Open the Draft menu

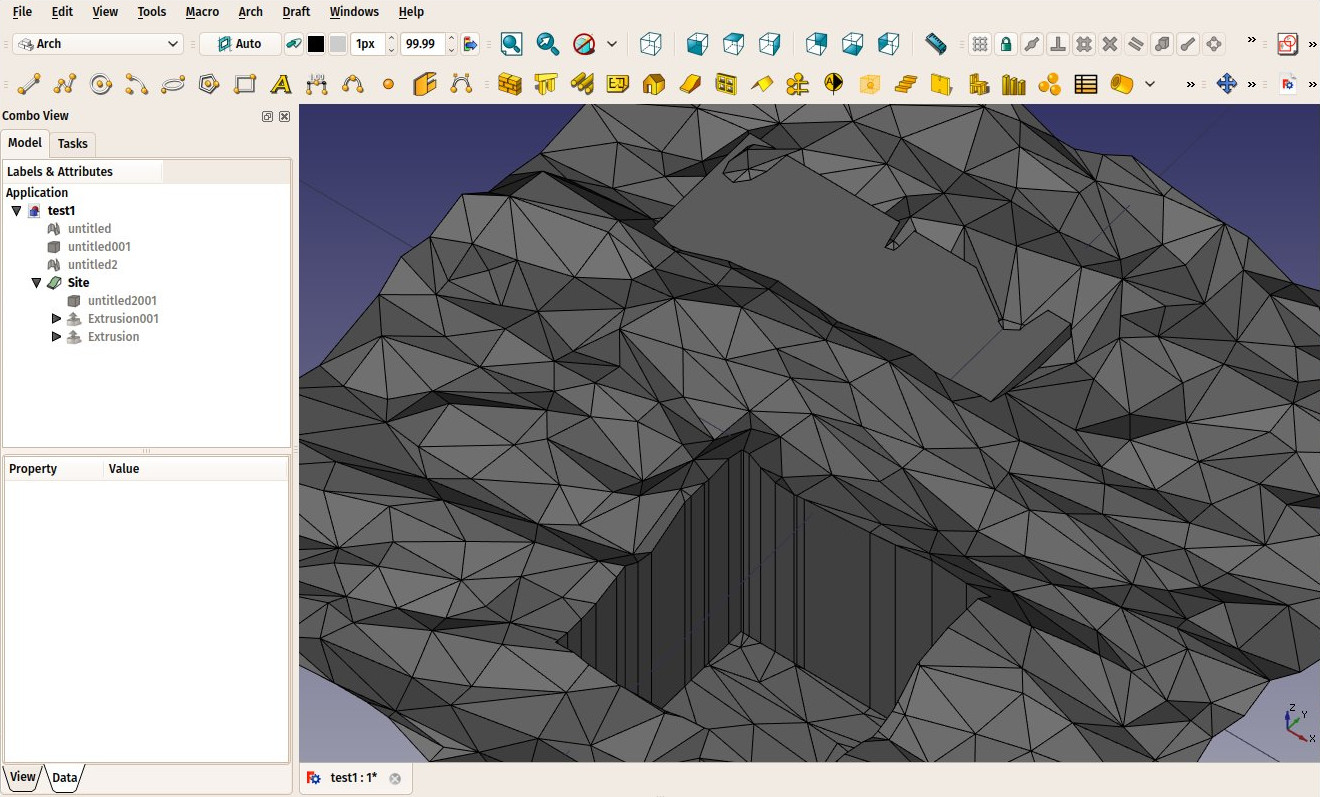click(x=296, y=12)
